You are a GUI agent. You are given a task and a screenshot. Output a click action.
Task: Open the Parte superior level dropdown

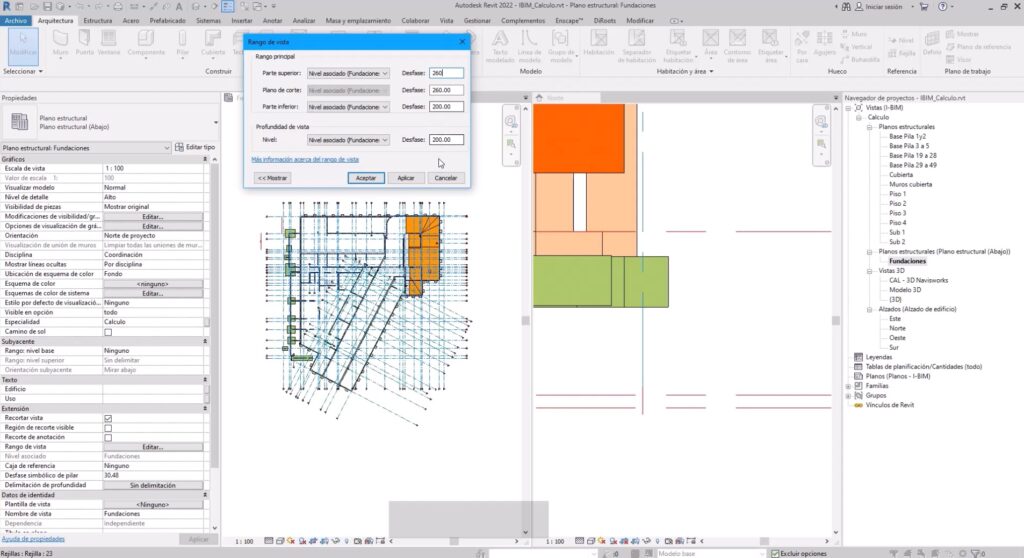(348, 73)
